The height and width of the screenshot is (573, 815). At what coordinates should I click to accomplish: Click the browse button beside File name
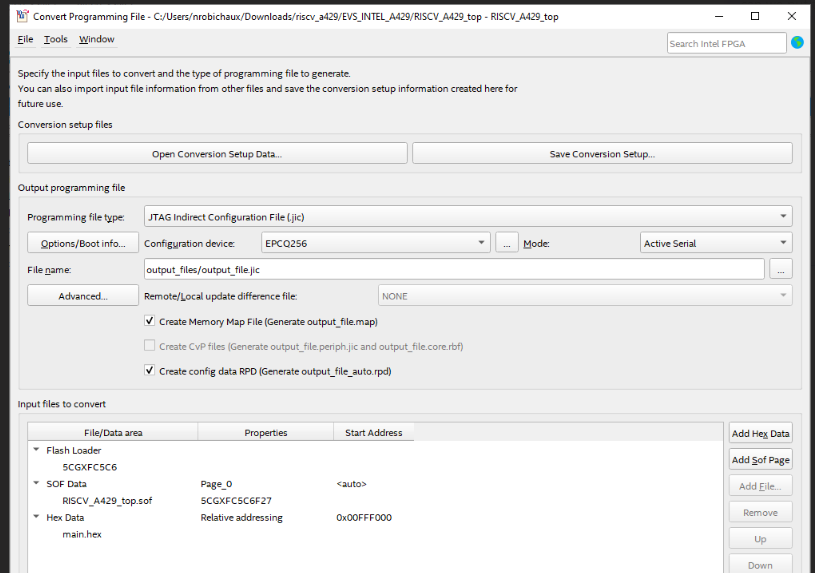[x=781, y=269]
